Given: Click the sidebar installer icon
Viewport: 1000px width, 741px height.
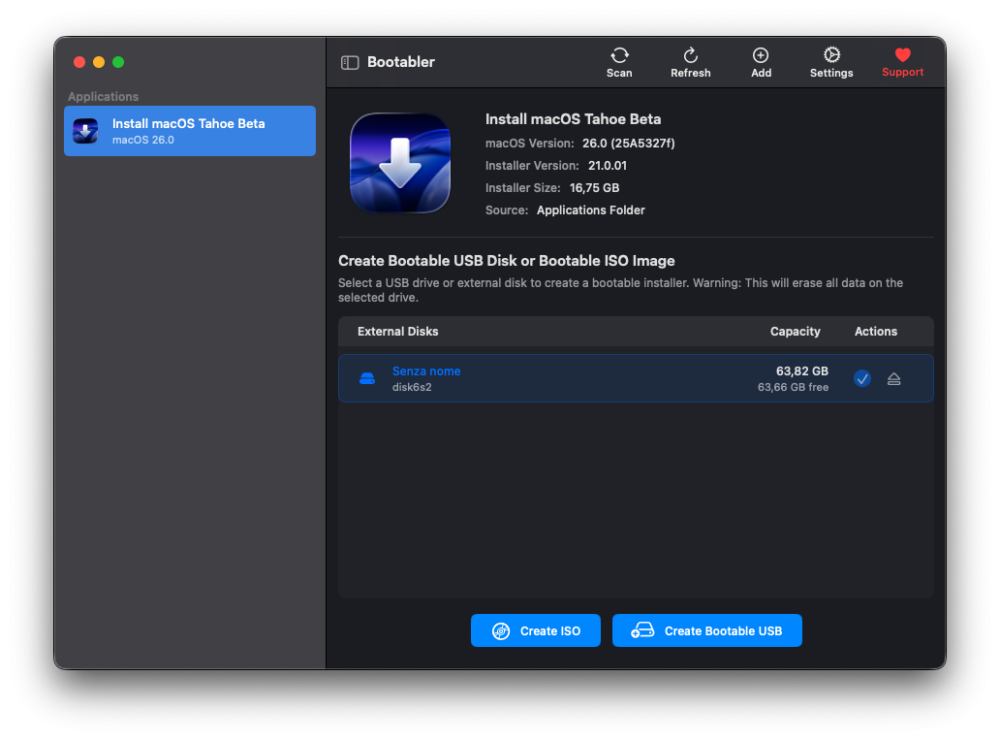Looking at the screenshot, I should (85, 131).
